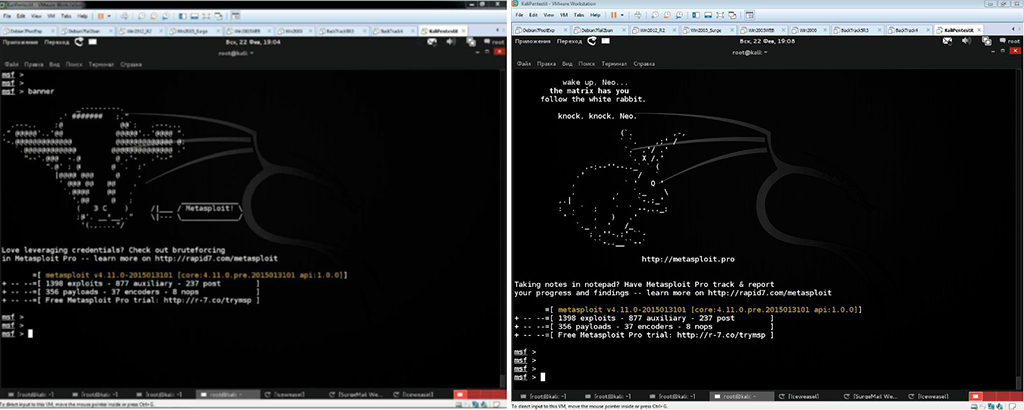Viewport: 1024px width, 410px height.
Task: Toggle library sidebar in right VMware window
Action: tap(696, 15)
